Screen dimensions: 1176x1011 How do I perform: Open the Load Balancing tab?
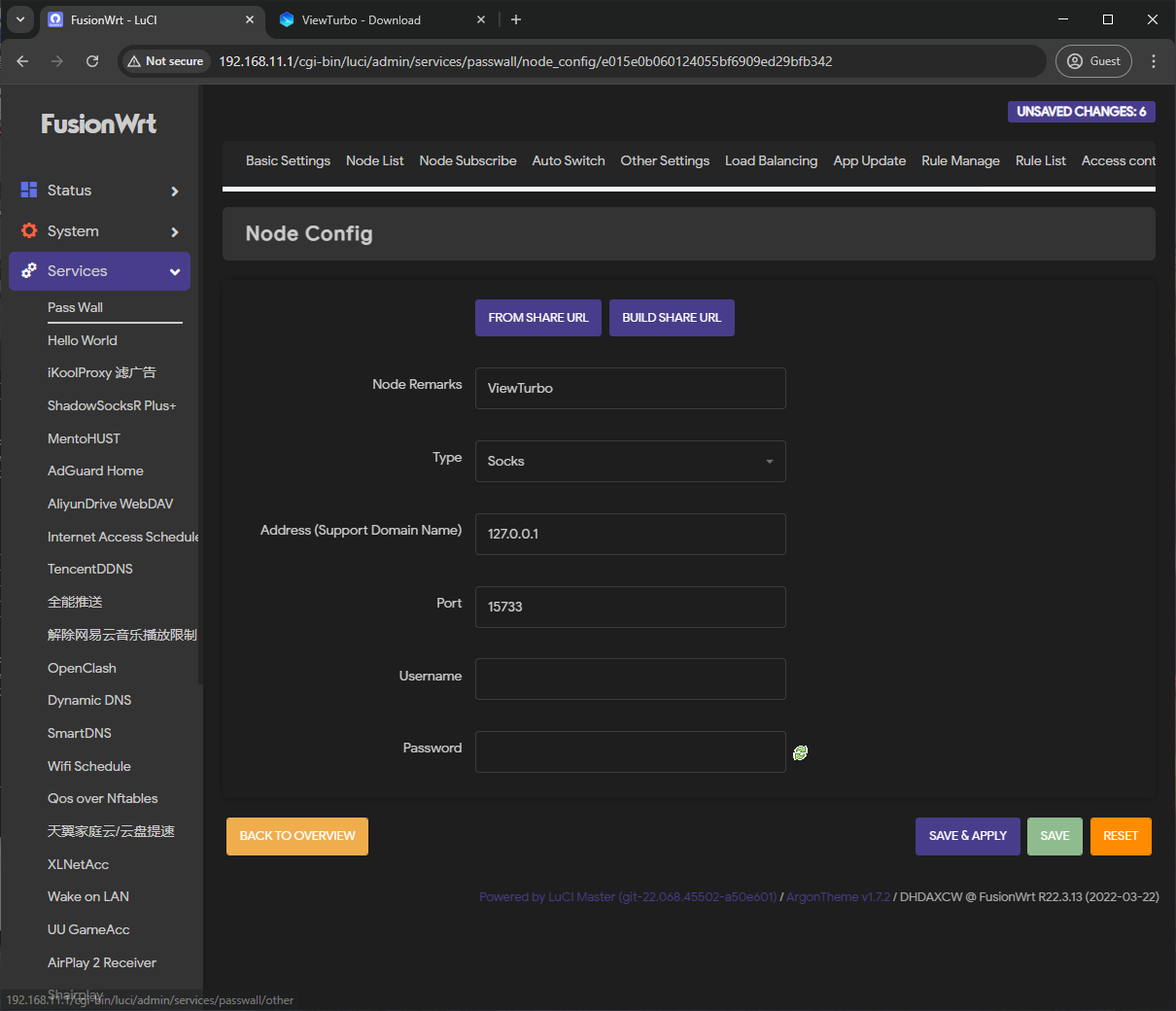point(771,161)
